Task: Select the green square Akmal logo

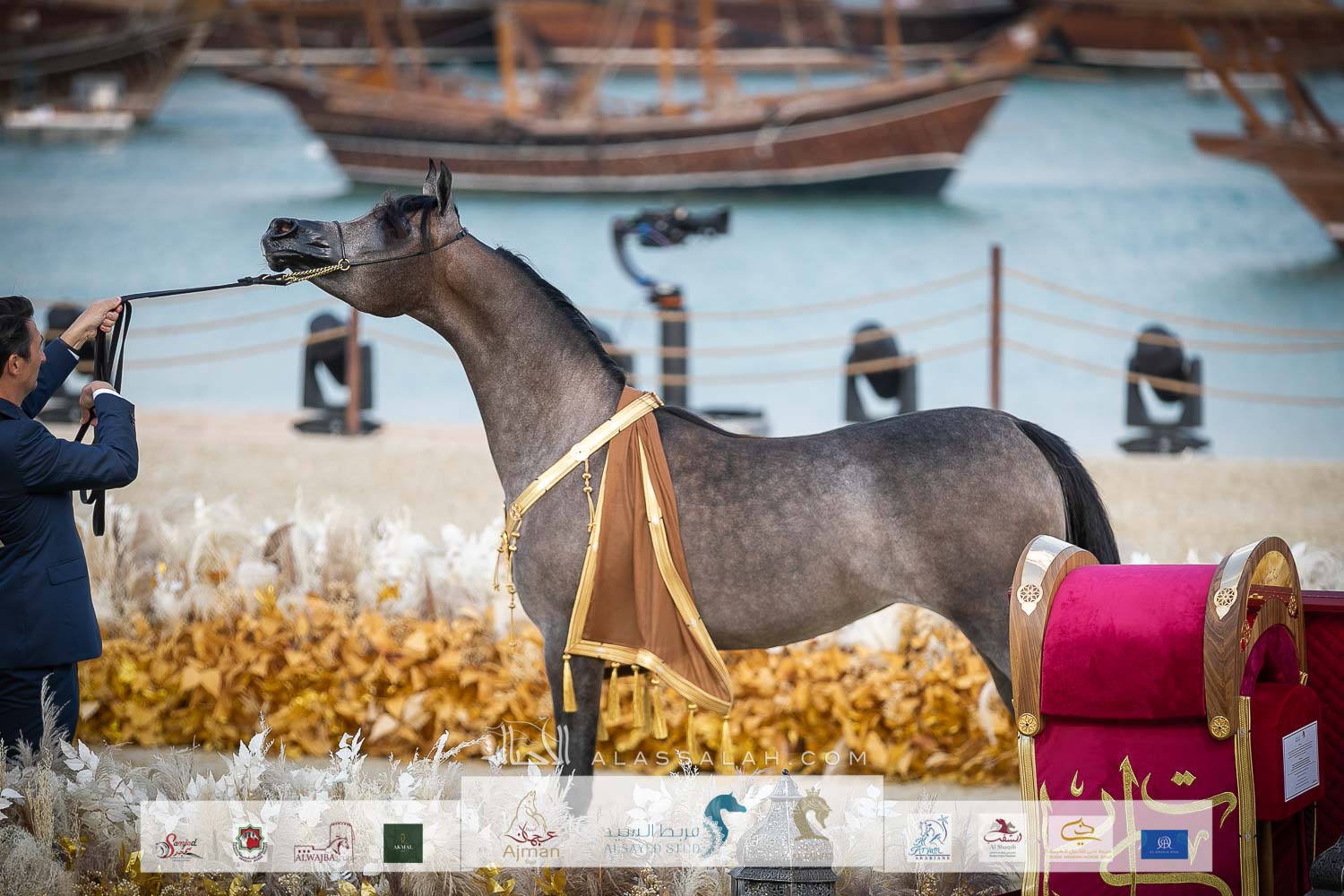Action: [x=403, y=843]
